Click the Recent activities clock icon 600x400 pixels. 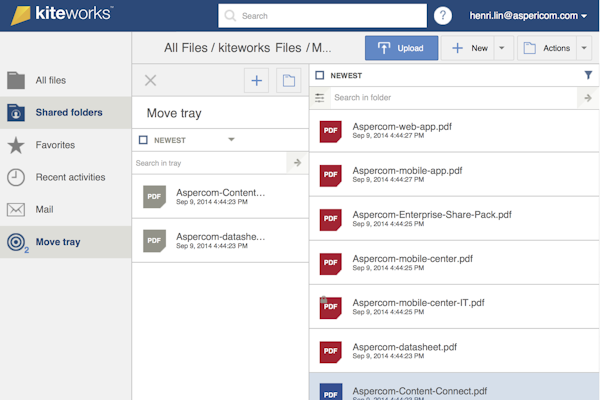click(x=16, y=177)
